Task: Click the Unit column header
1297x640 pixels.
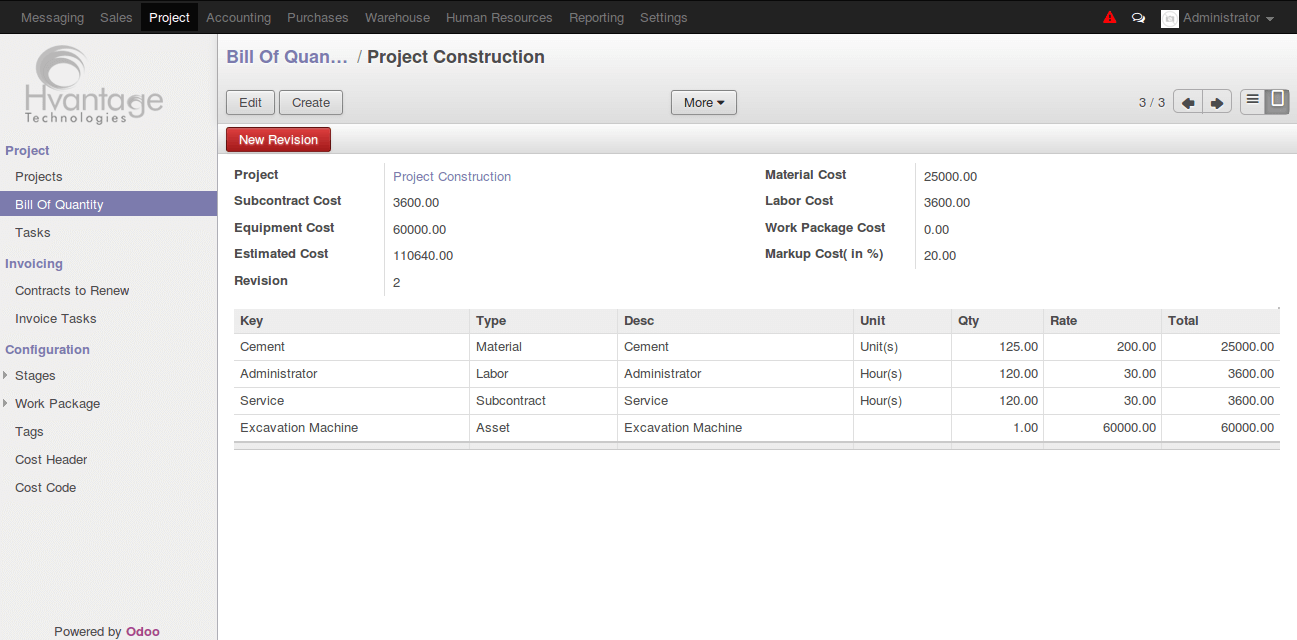Action: pos(903,321)
